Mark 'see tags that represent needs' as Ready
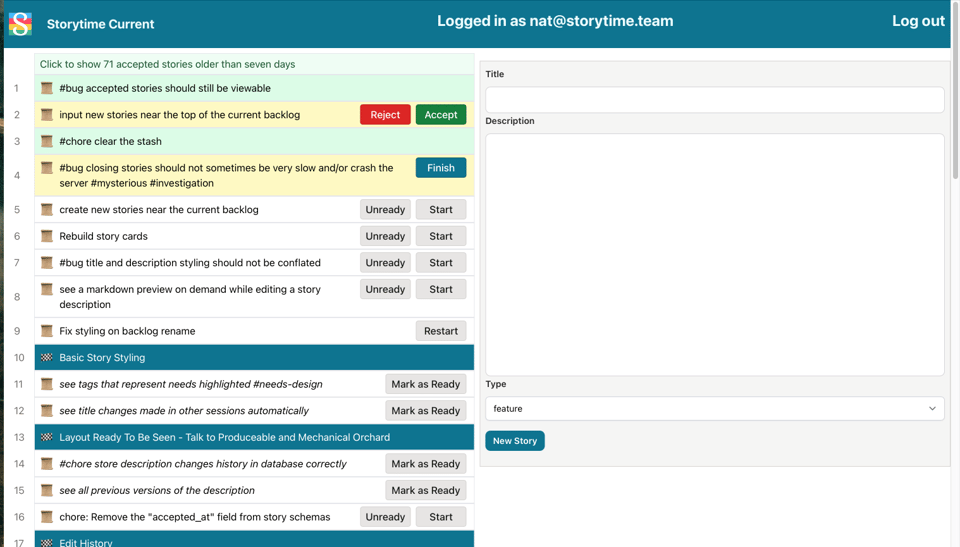Image resolution: width=960 pixels, height=547 pixels. tap(425, 384)
